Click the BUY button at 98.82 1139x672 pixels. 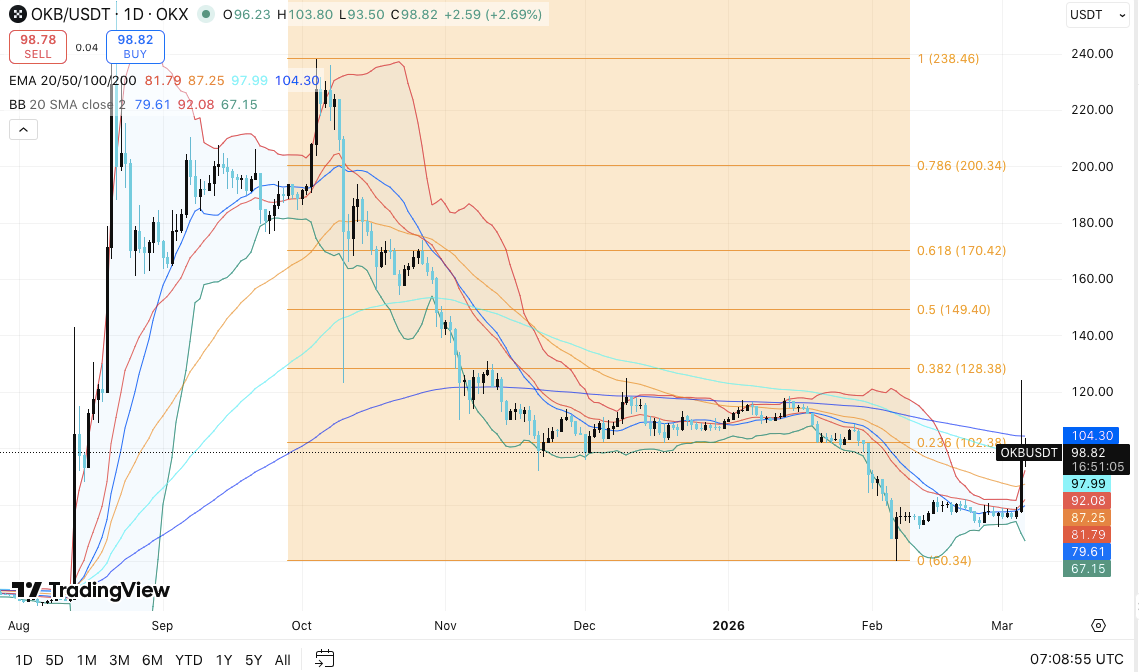(x=134, y=47)
